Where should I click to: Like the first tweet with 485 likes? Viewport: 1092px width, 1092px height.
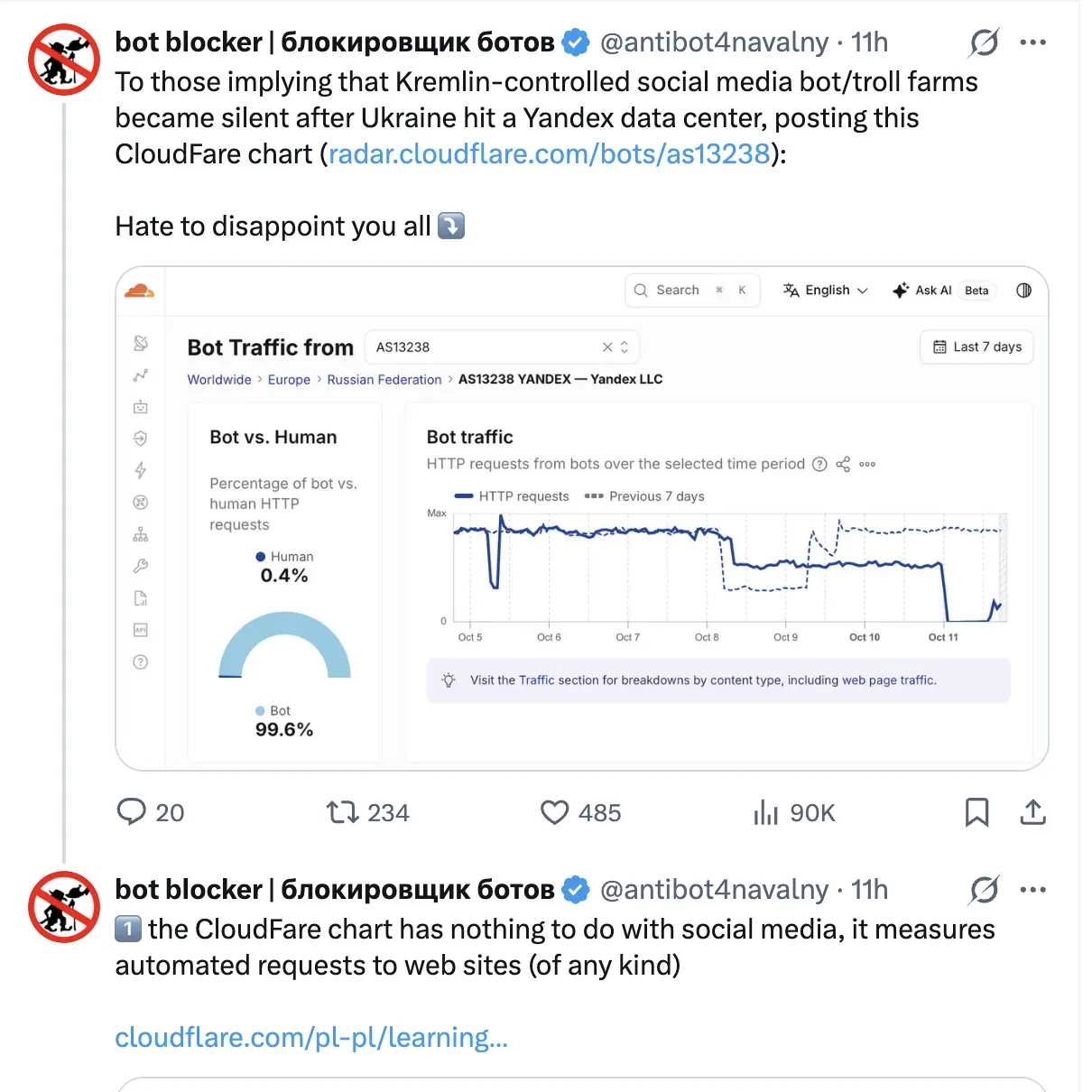[554, 812]
